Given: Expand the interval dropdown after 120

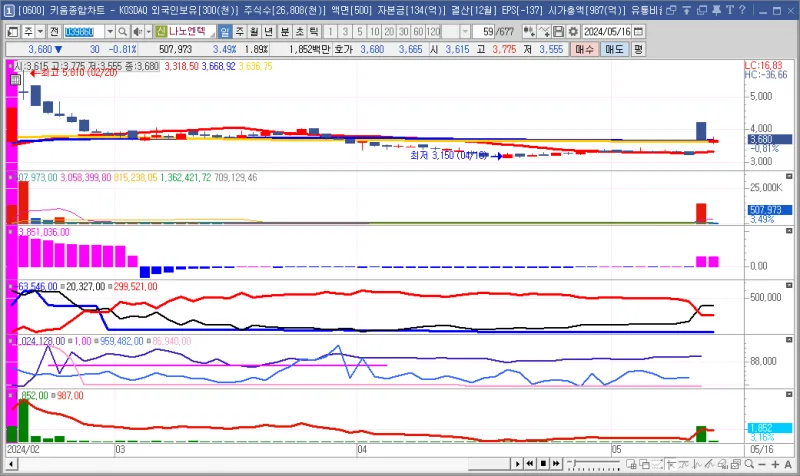Looking at the screenshot, I should 464,31.
